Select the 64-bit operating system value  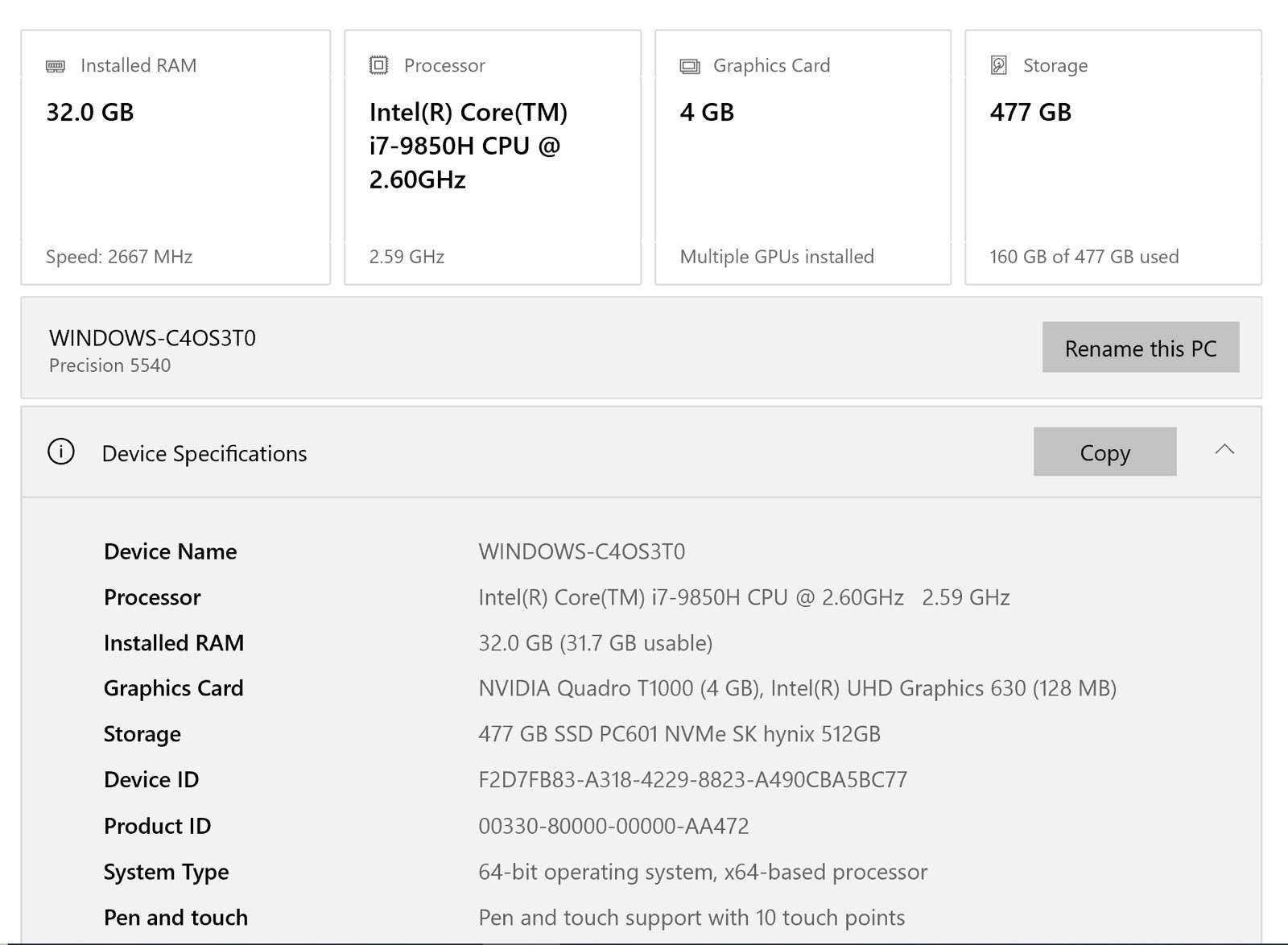[703, 872]
